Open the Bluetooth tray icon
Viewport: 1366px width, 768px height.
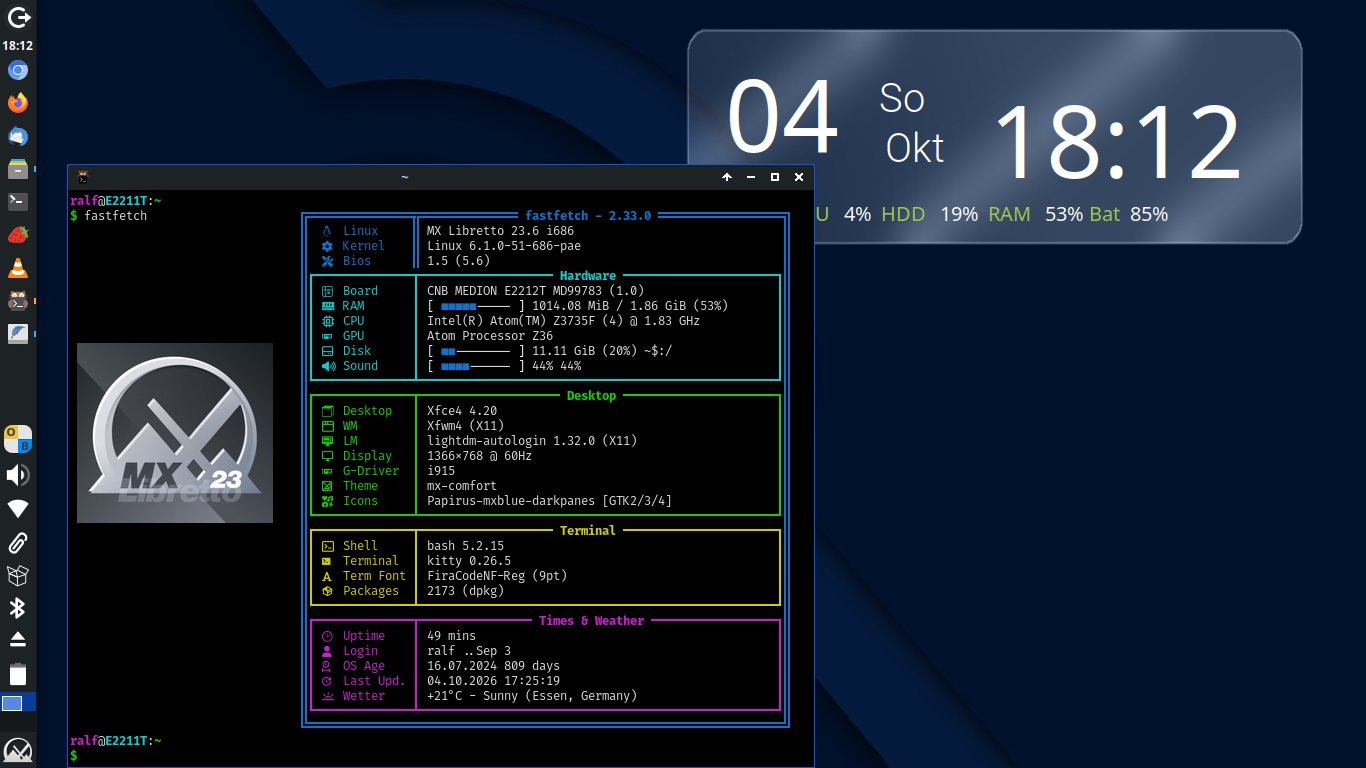pos(18,608)
